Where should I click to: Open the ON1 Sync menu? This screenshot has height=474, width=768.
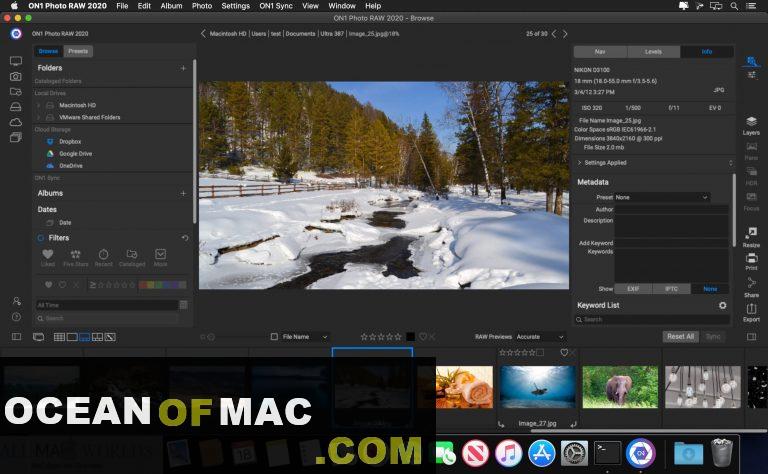pos(276,6)
